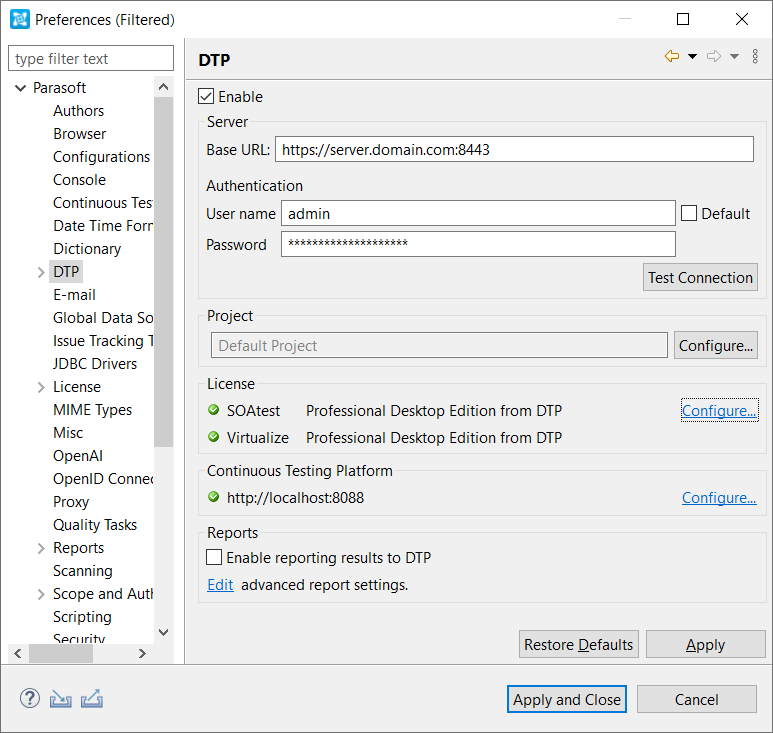This screenshot has height=733, width=773.
Task: Open the three-dot view menu icon
Action: tap(755, 56)
